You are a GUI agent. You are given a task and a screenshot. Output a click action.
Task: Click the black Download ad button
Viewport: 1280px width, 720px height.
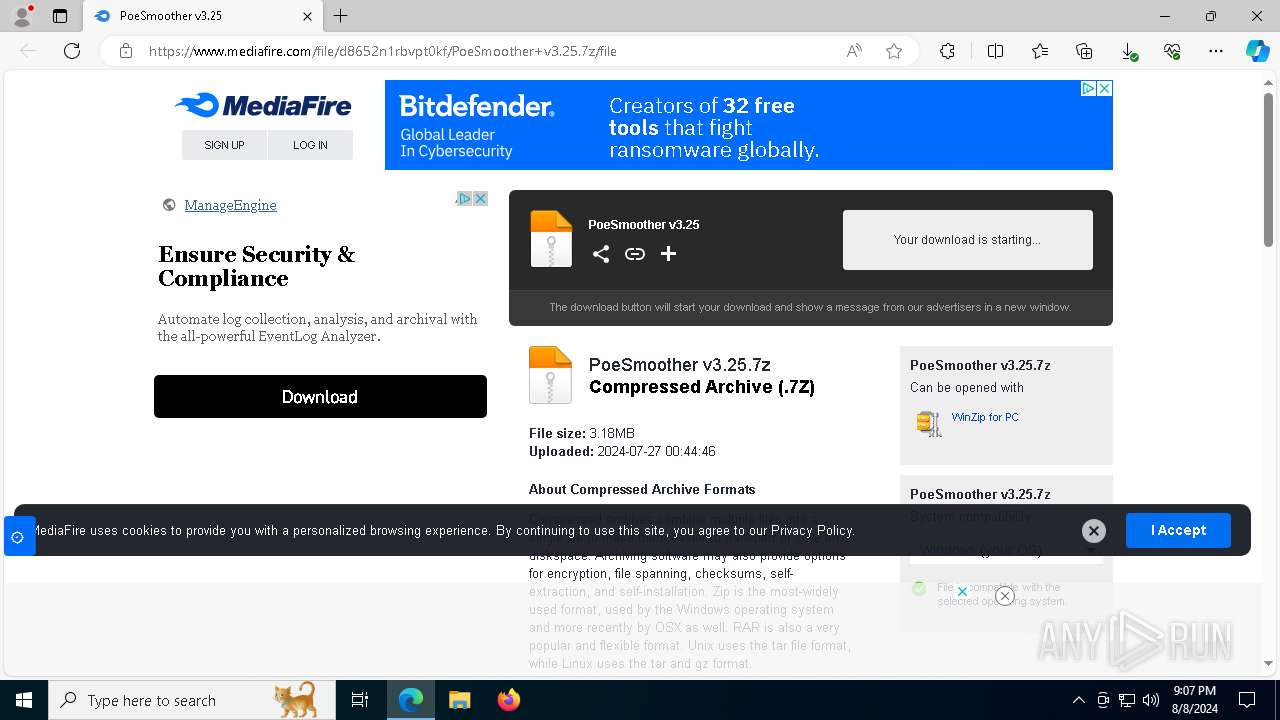click(x=320, y=397)
